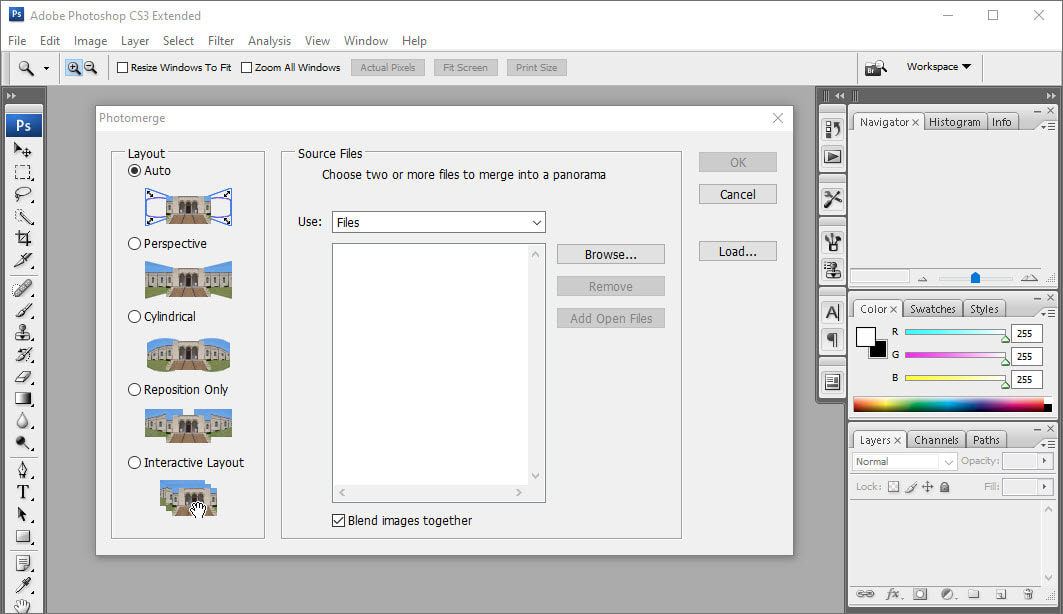This screenshot has height=614, width=1063.
Task: Select the Clone Stamp tool
Action: click(x=23, y=333)
